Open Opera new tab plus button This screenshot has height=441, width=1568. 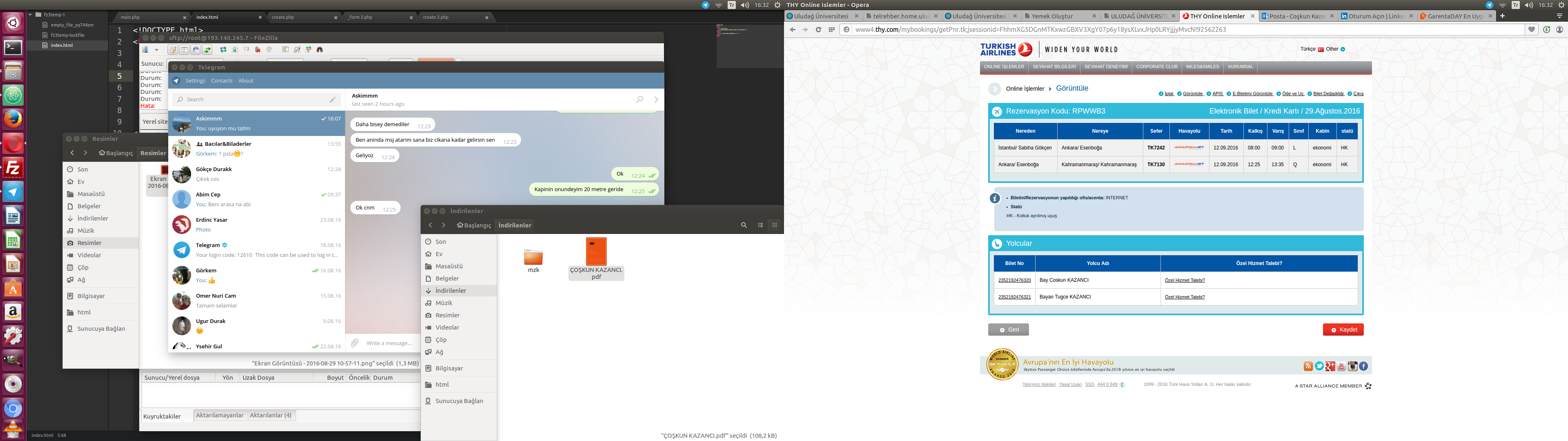coord(1502,16)
